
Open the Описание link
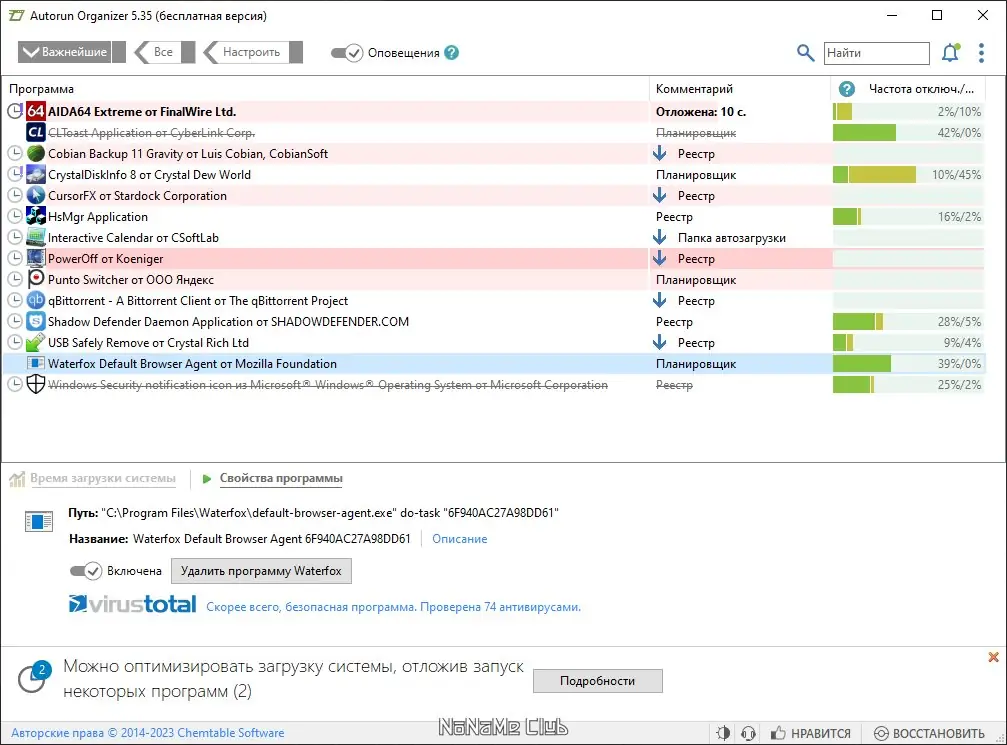[459, 539]
